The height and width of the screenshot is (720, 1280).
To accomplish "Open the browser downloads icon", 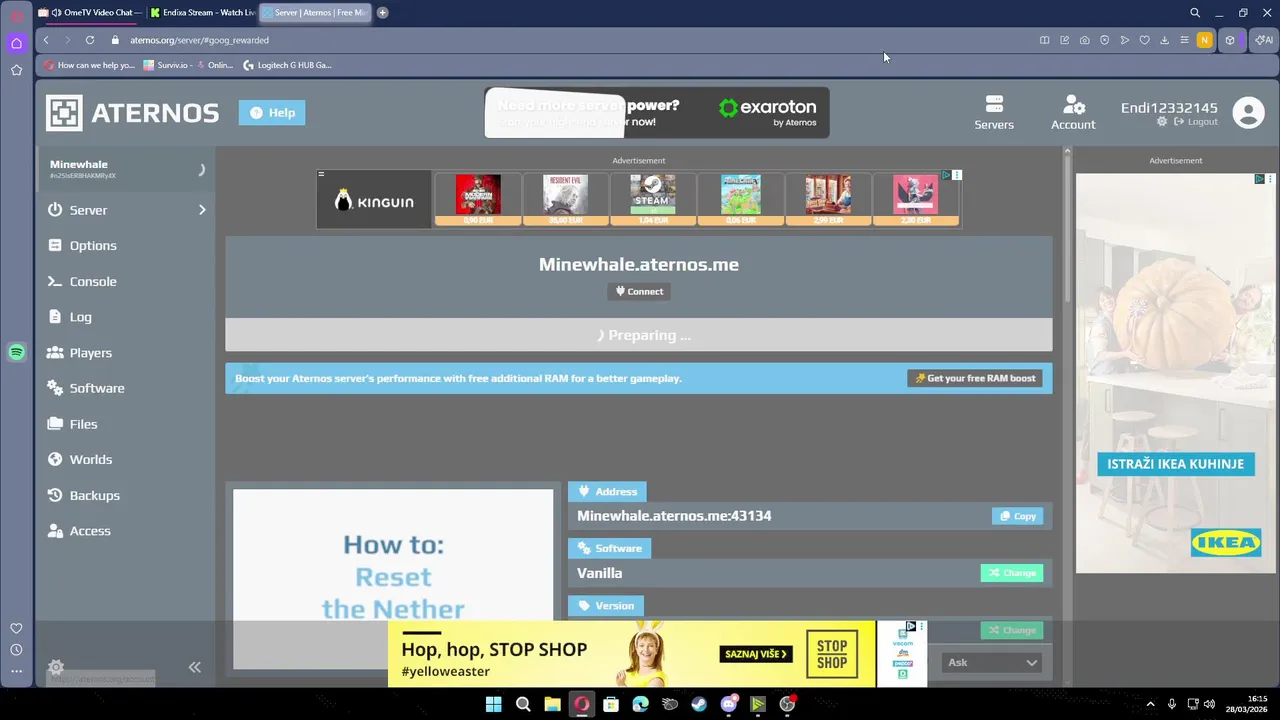I will [x=1164, y=40].
